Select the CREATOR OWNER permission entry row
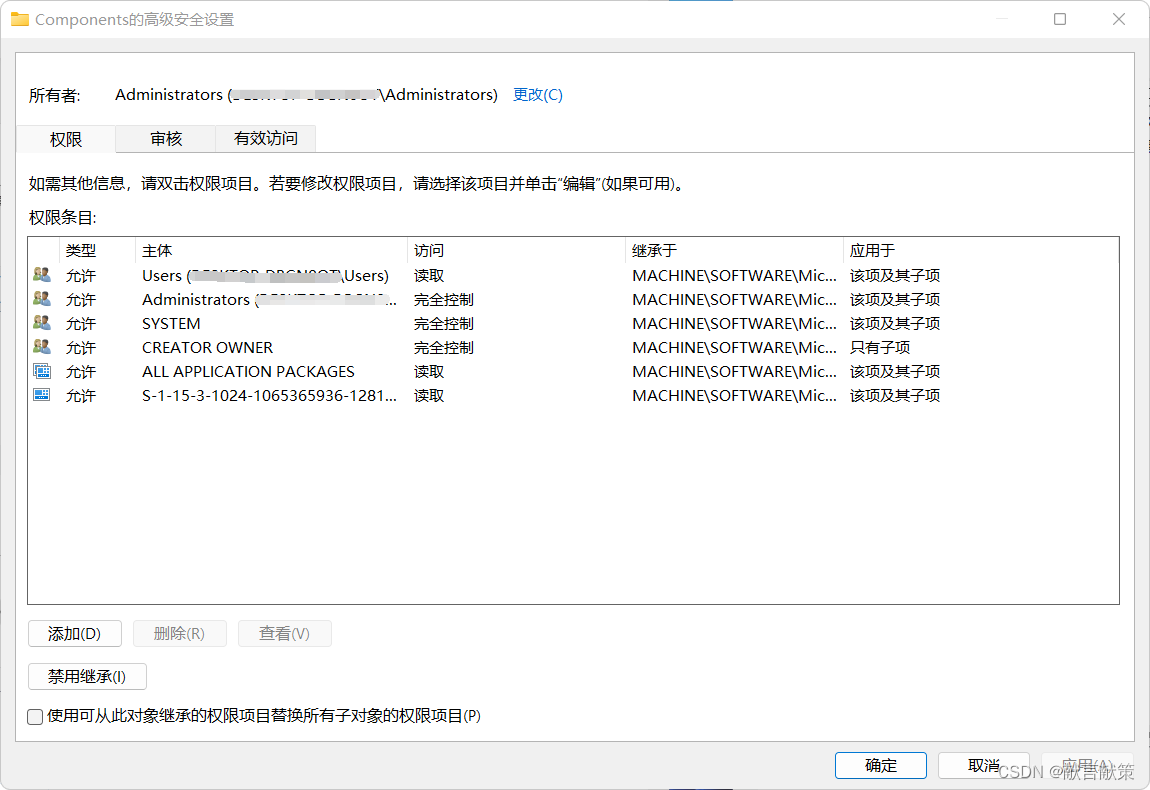This screenshot has width=1150, height=790. 300,346
